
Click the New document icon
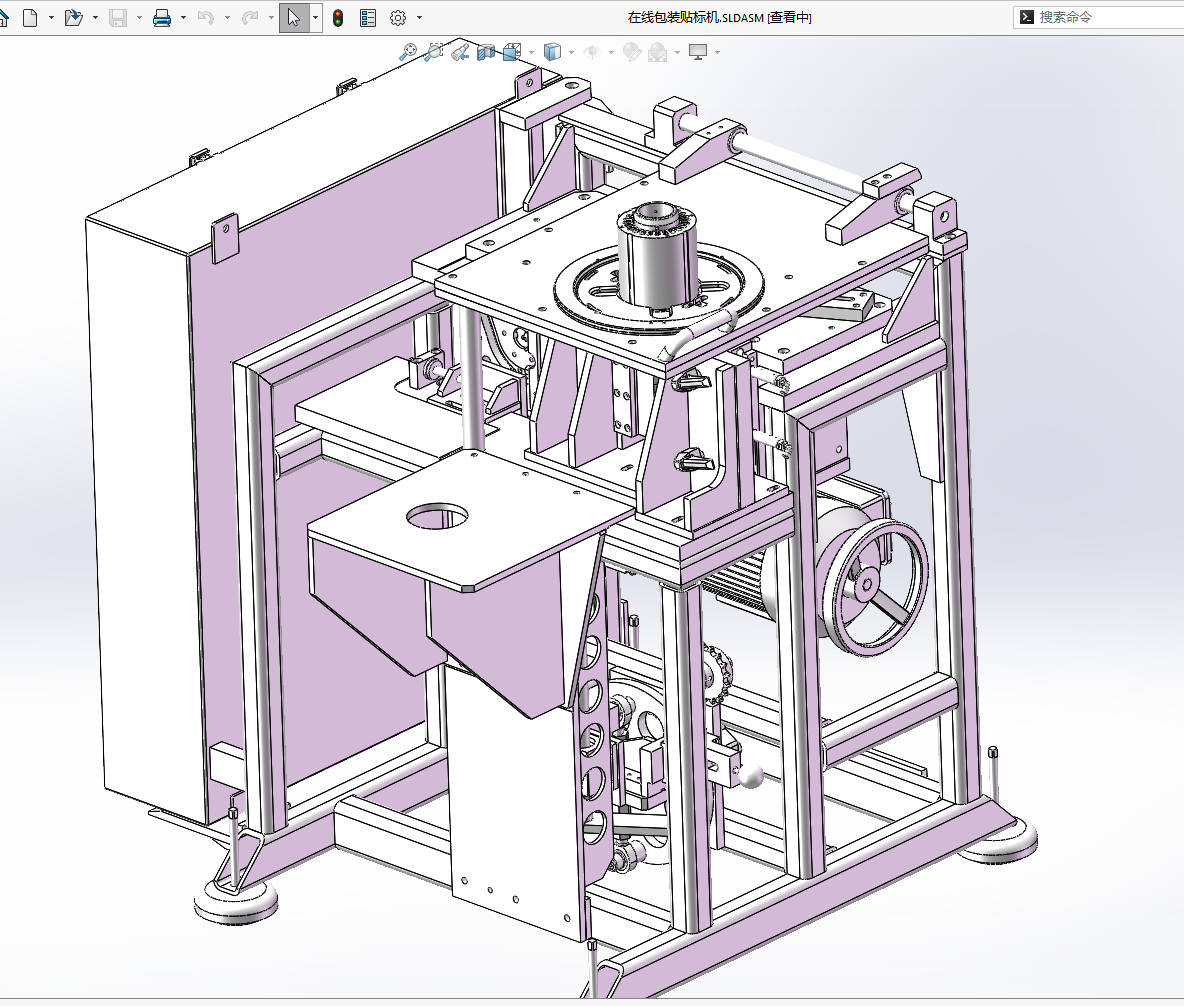click(x=30, y=17)
